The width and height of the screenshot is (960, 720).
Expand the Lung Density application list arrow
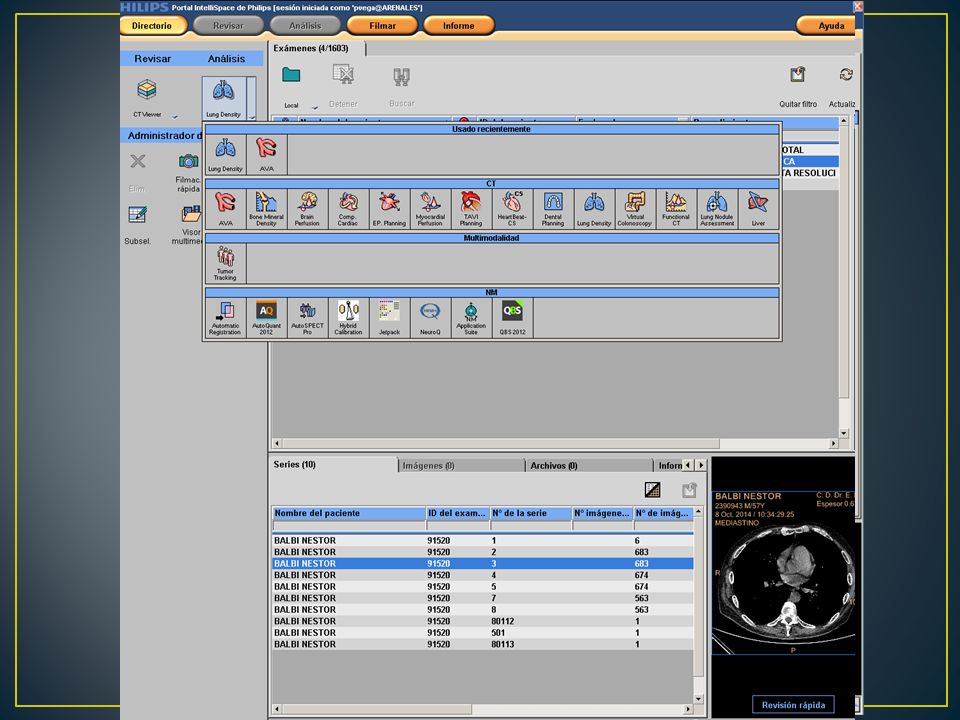pos(252,98)
